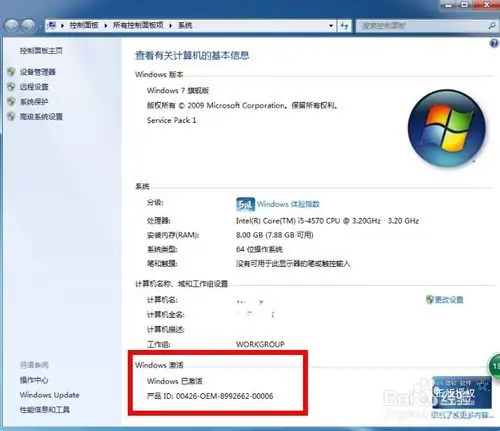The width and height of the screenshot is (500, 431).
Task: Click the 8.00 GB installed memory value
Action: pyautogui.click(x=275, y=235)
